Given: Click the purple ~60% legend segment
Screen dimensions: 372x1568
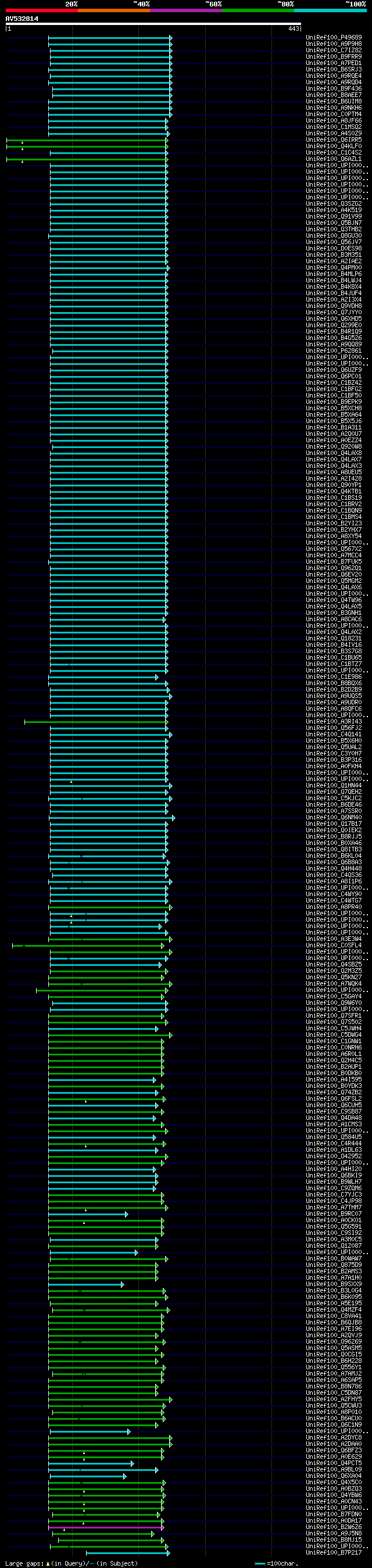Looking at the screenshot, I should 185,10.
